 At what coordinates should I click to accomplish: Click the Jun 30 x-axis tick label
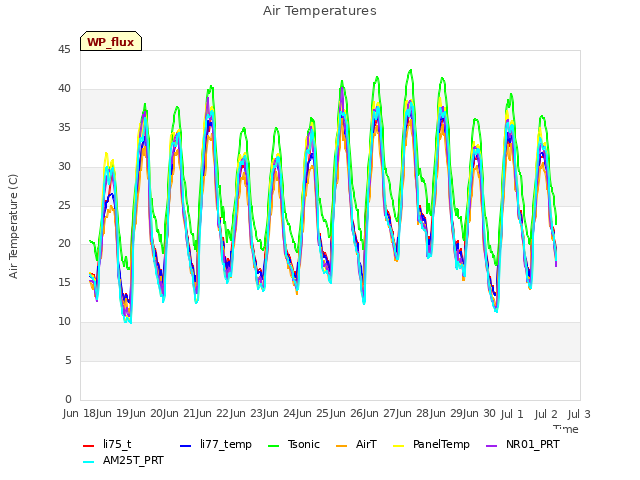point(477,414)
